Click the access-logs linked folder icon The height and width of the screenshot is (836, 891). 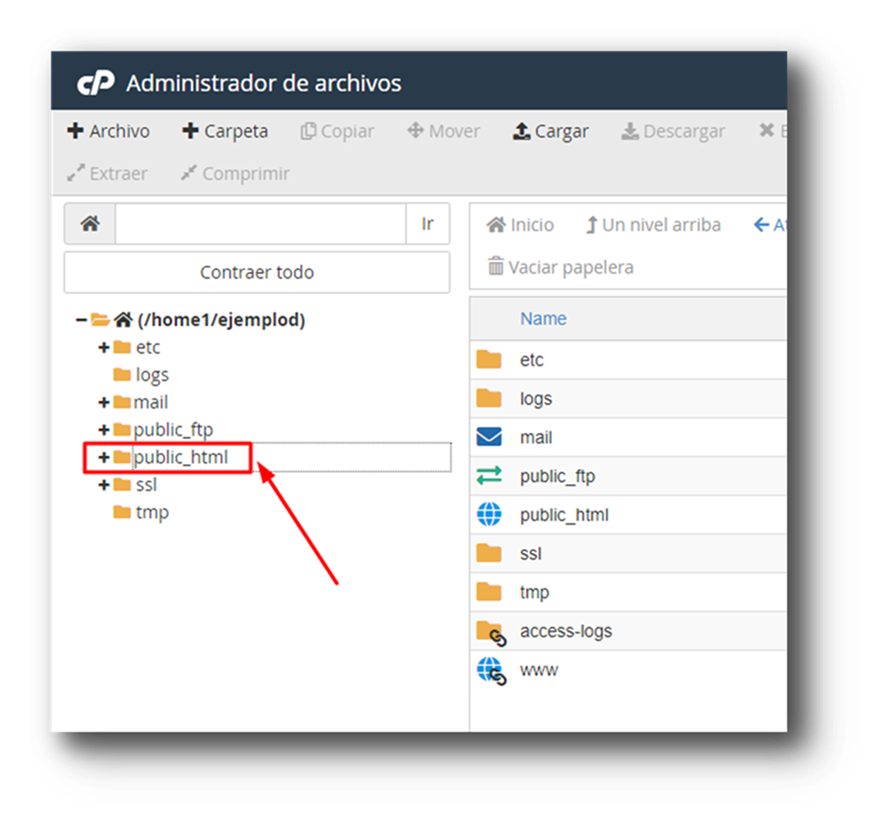[x=490, y=631]
